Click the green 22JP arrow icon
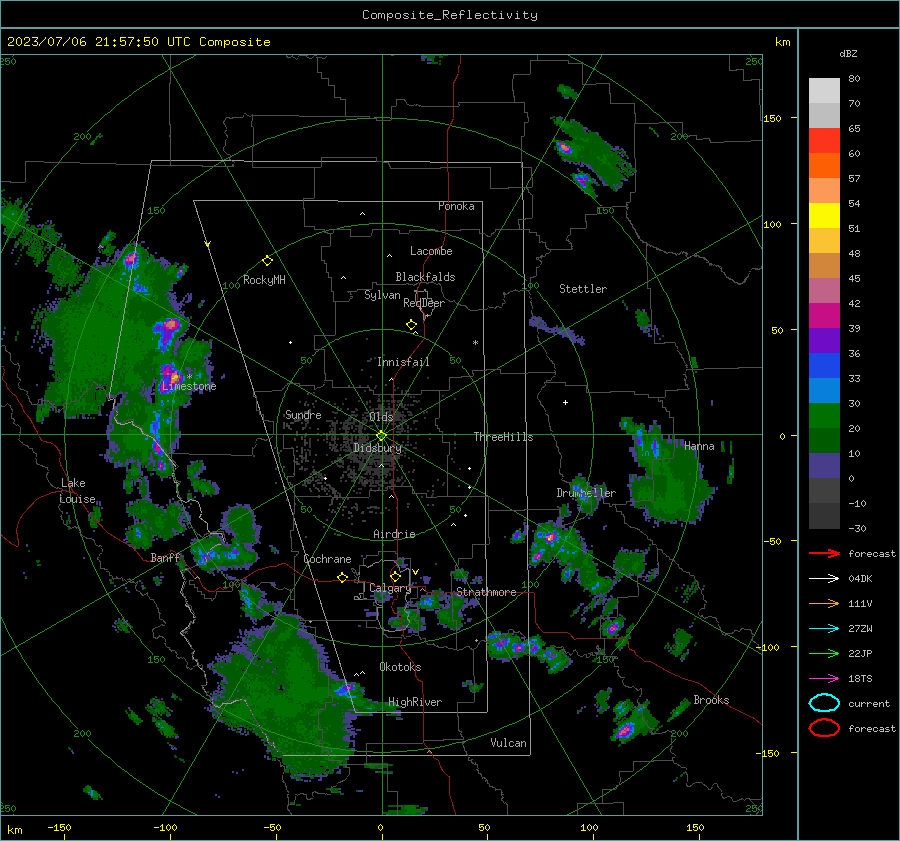Screen dimensions: 900x841 click(x=824, y=653)
